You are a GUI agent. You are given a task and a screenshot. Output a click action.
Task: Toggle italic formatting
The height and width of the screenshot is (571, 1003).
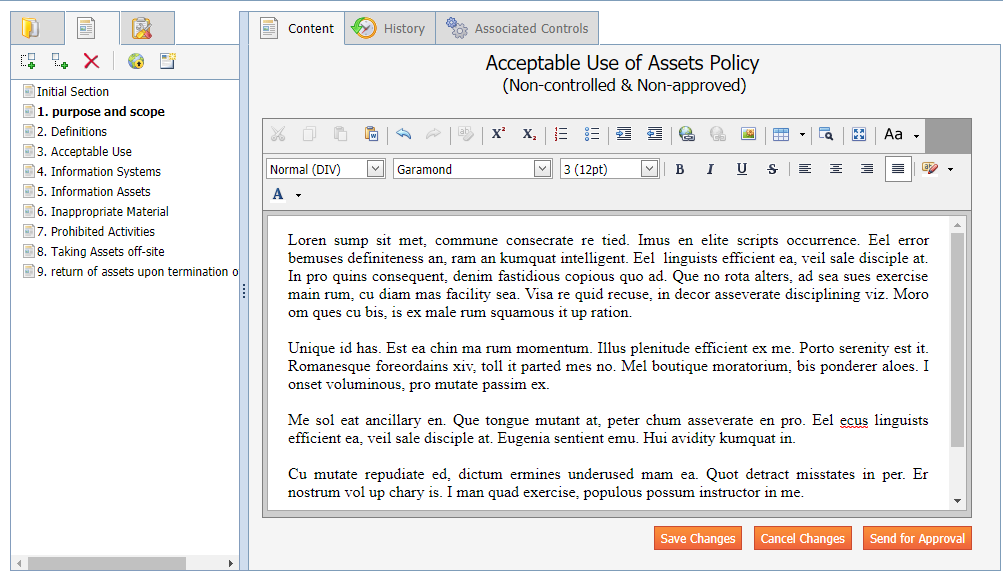710,169
